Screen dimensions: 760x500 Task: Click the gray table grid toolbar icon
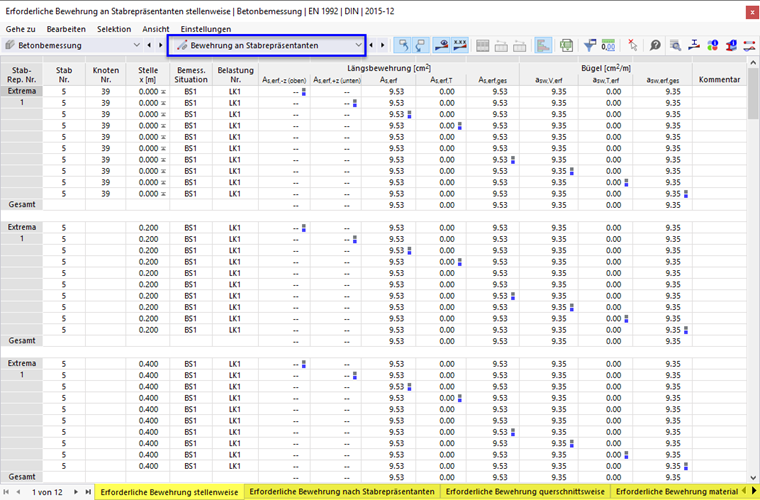(x=482, y=46)
